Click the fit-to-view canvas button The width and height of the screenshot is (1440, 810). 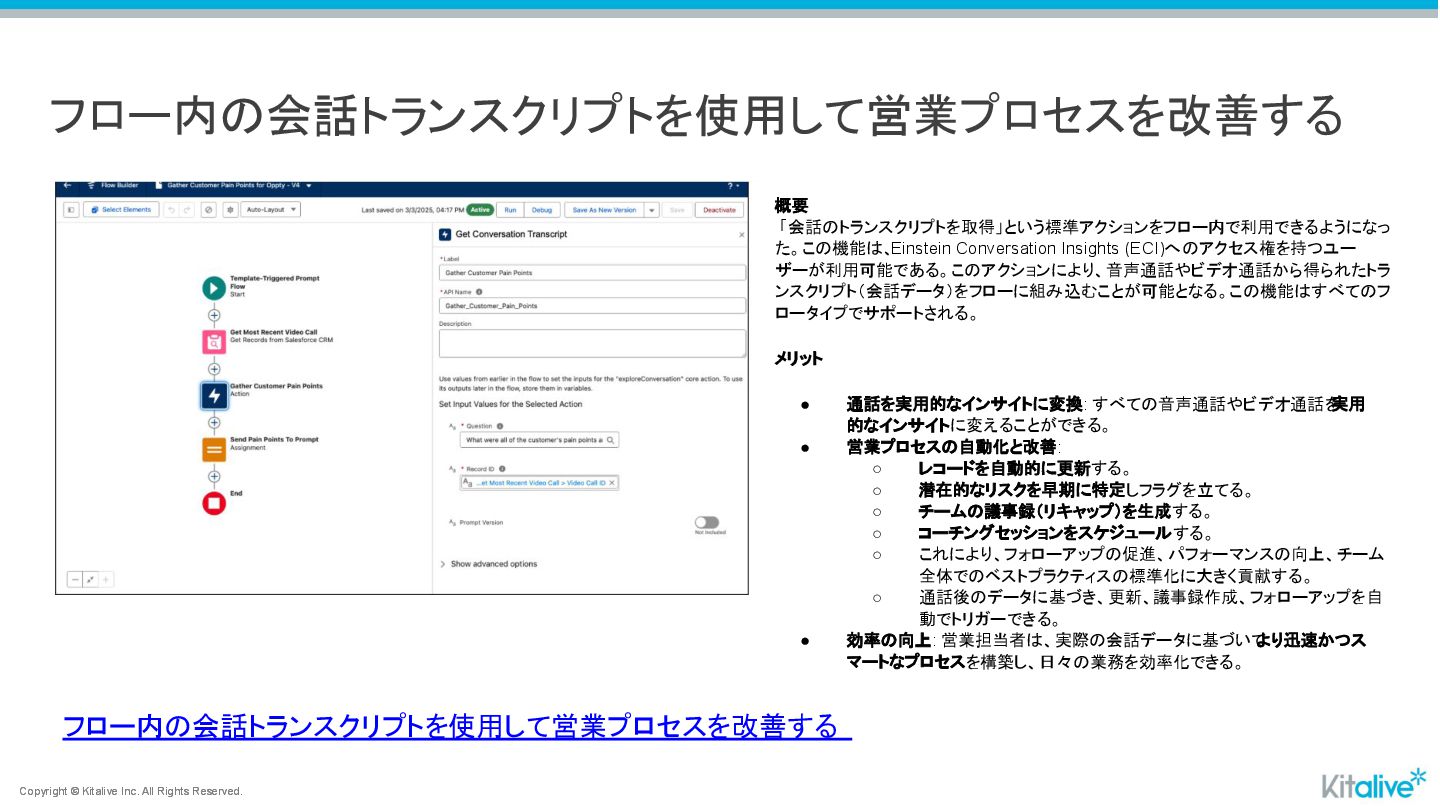pos(90,579)
